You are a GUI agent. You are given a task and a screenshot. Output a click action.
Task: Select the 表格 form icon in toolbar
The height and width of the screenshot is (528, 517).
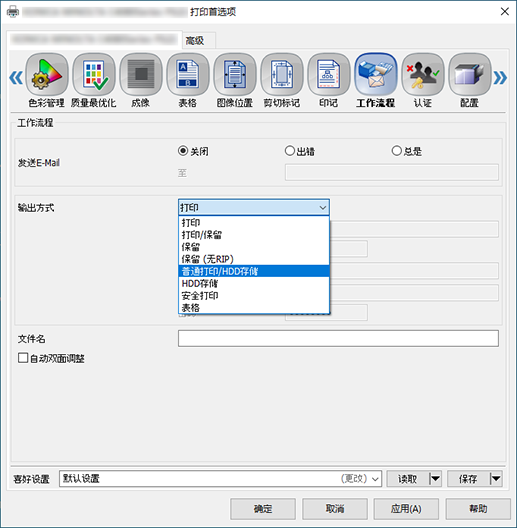pos(188,75)
